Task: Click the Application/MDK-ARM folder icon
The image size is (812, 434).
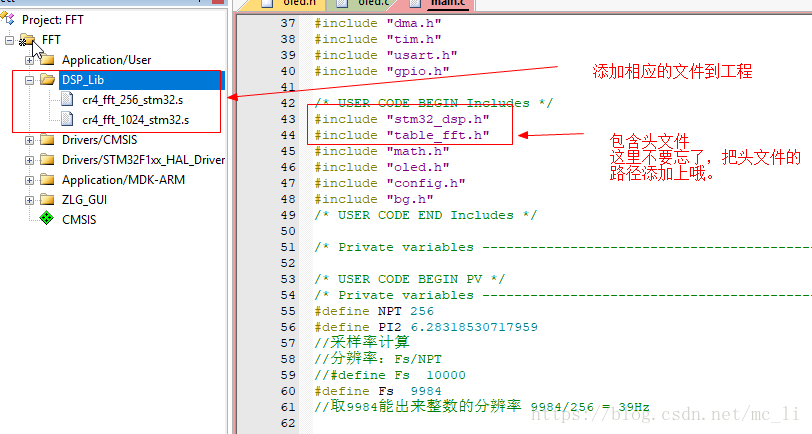Action: [x=47, y=179]
